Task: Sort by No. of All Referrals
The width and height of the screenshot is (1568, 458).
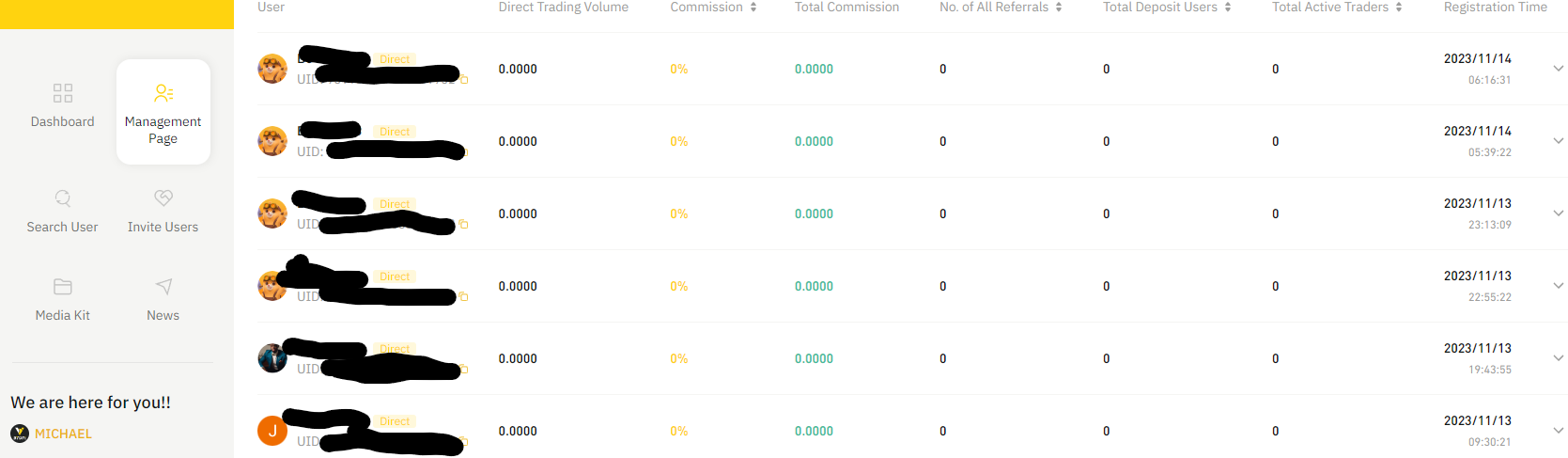Action: pos(1059,8)
